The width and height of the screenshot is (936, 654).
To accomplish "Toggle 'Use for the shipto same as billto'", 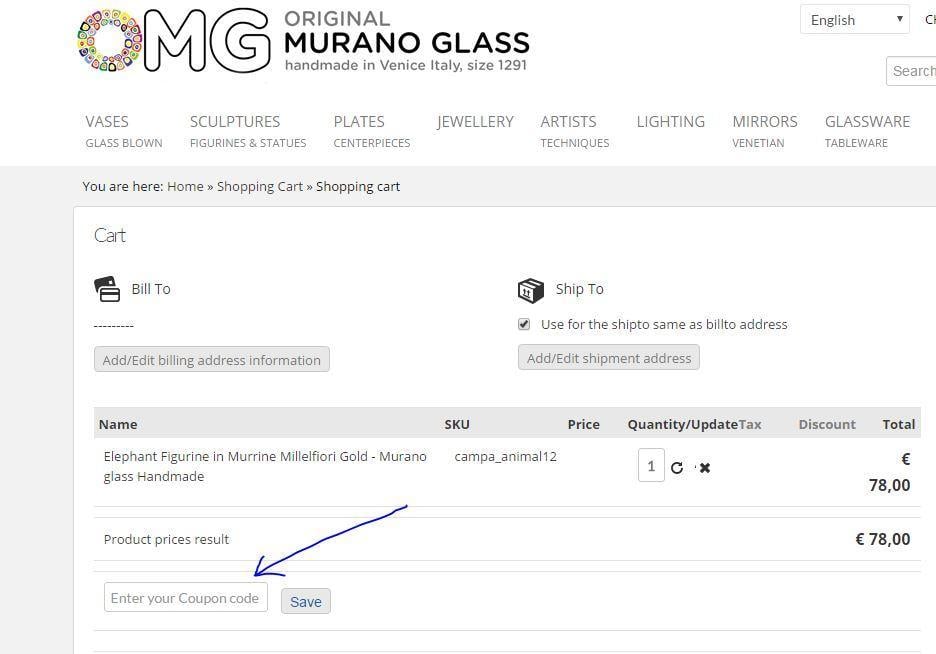I will (x=524, y=324).
